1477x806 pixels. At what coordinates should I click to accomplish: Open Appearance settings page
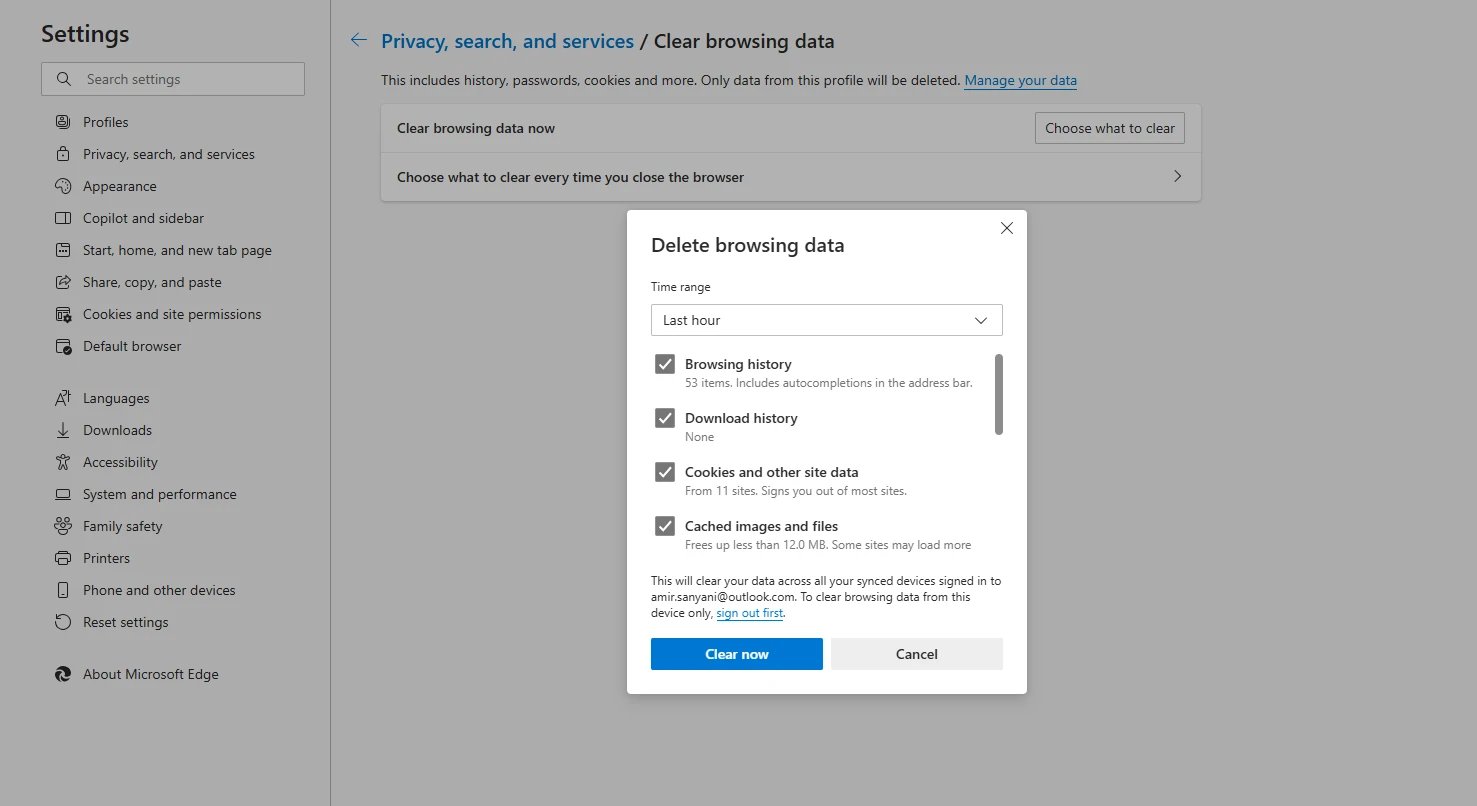click(120, 186)
